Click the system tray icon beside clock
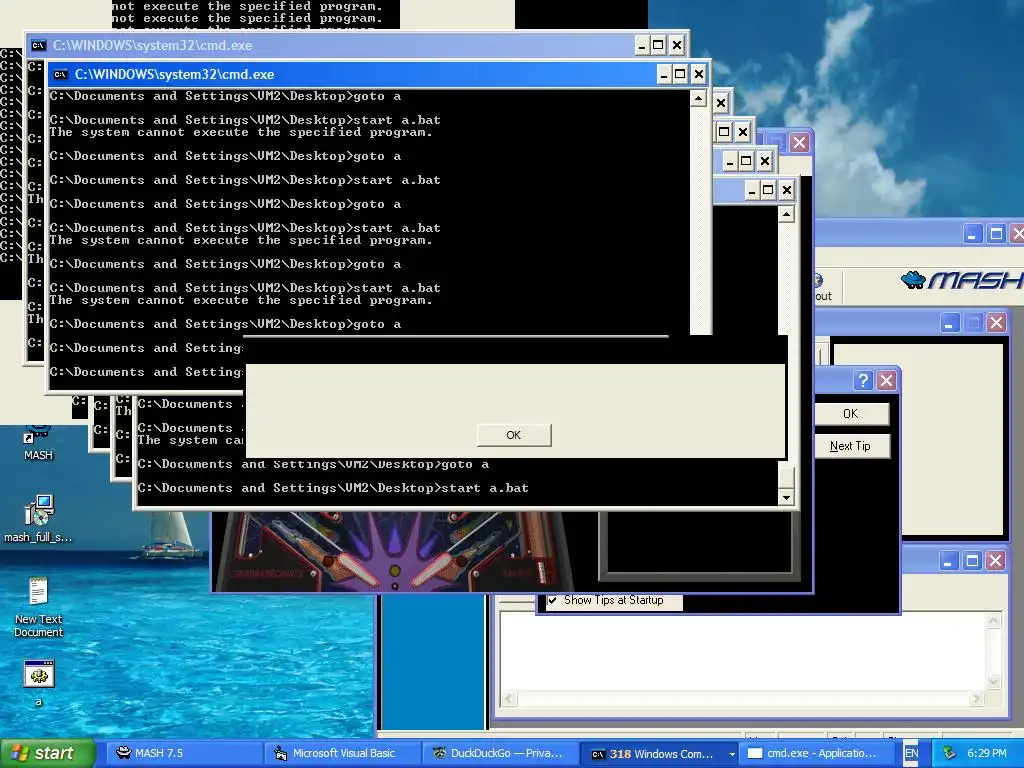 click(x=950, y=753)
